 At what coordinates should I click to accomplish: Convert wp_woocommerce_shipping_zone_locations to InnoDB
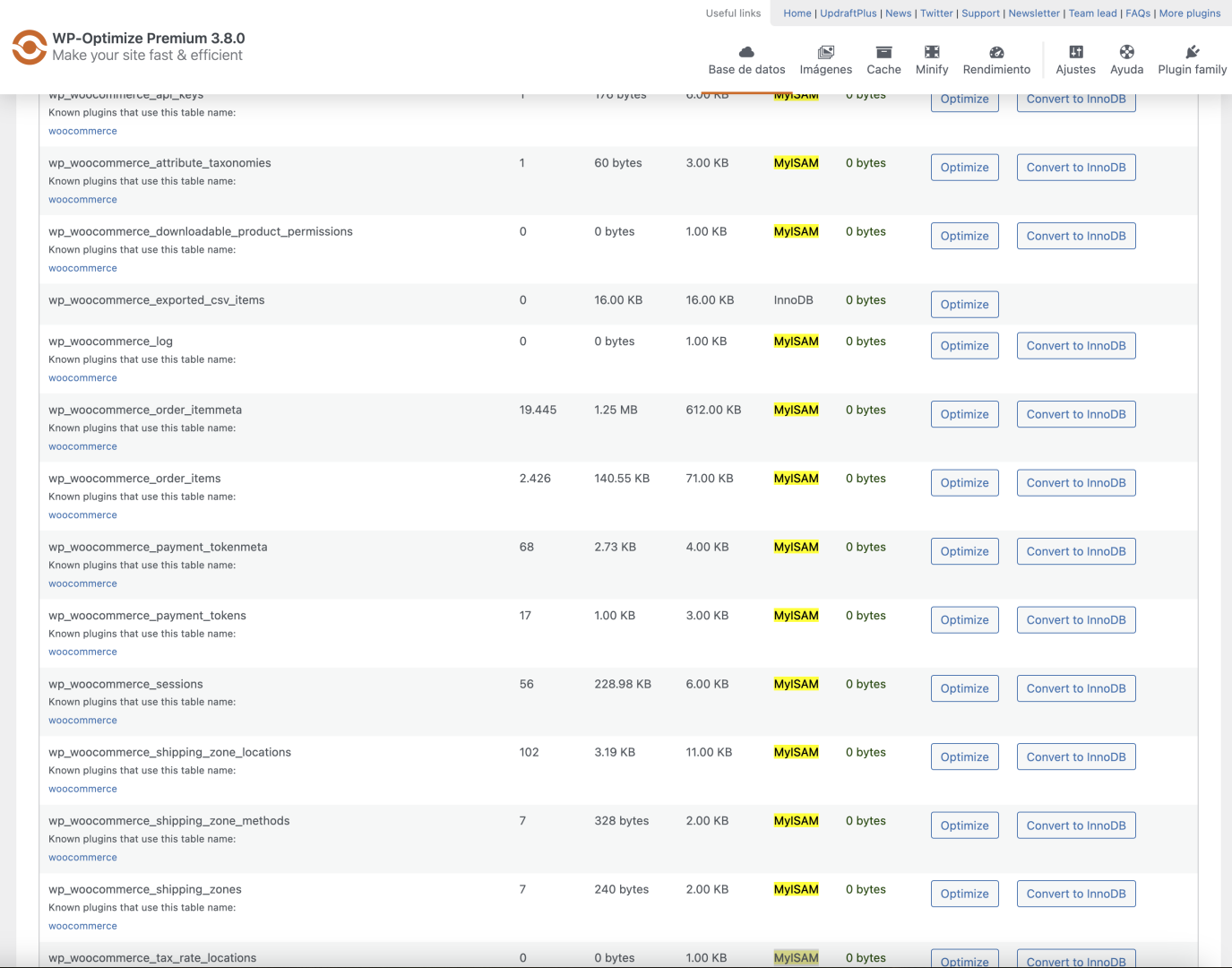coord(1076,757)
